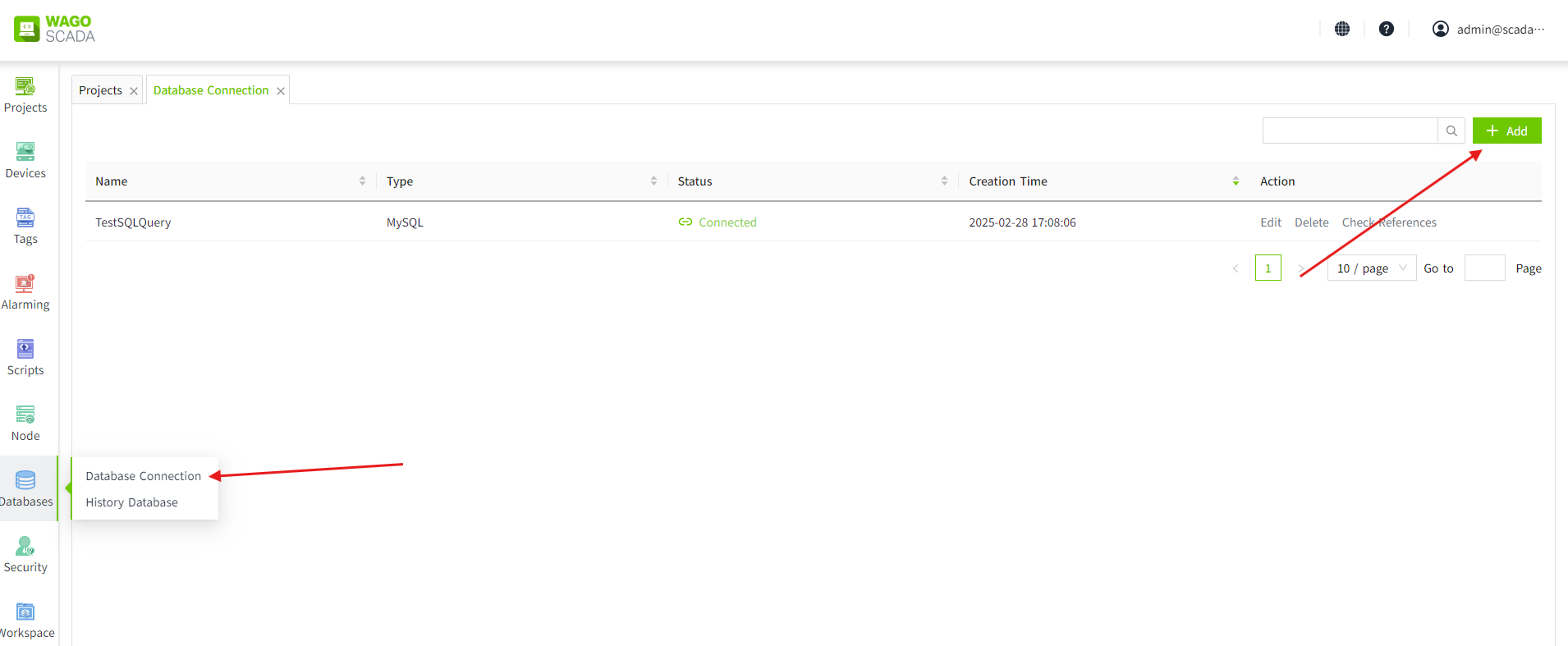This screenshot has height=646, width=1568.
Task: Open the Devices sidebar icon
Action: click(25, 152)
